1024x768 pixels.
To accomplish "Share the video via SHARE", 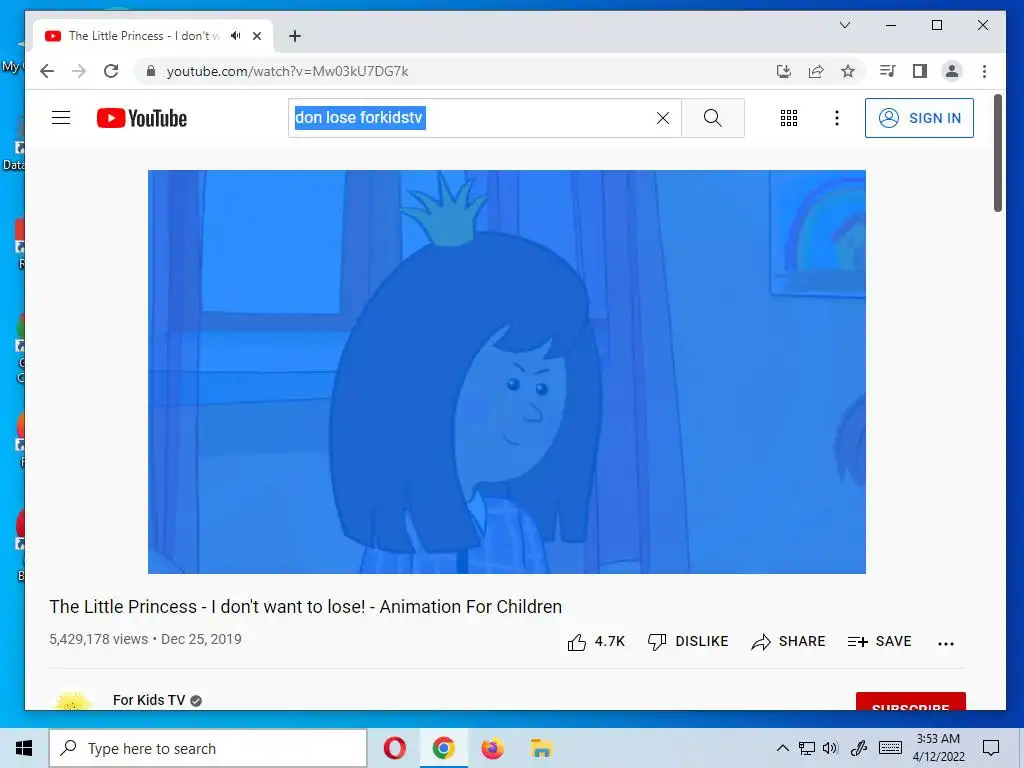I will [x=788, y=642].
